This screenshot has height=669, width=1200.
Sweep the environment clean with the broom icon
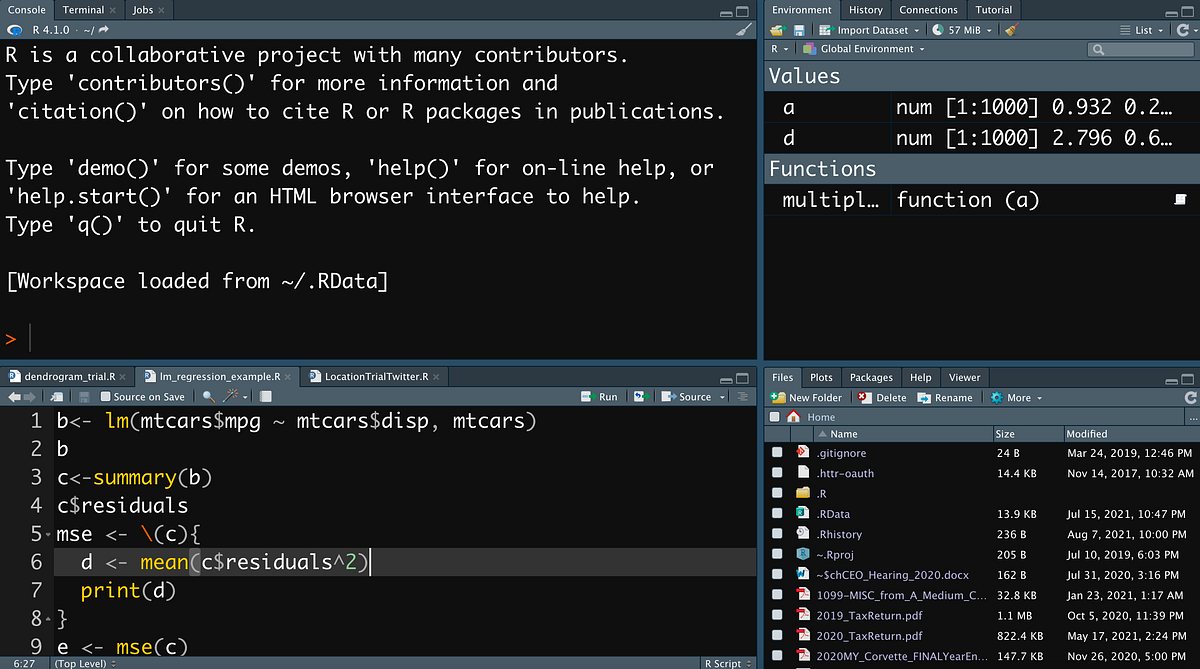click(1010, 30)
